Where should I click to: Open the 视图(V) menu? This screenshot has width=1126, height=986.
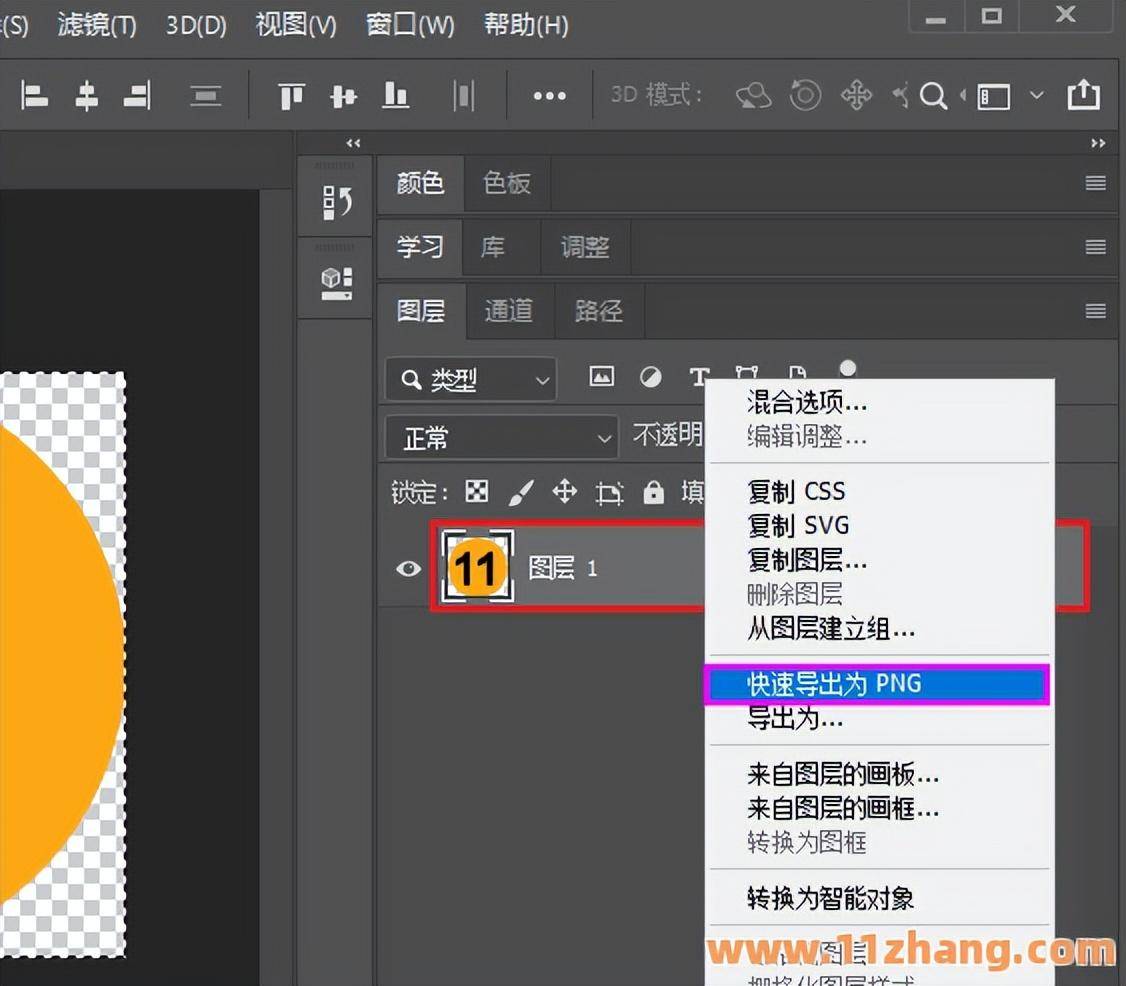296,25
